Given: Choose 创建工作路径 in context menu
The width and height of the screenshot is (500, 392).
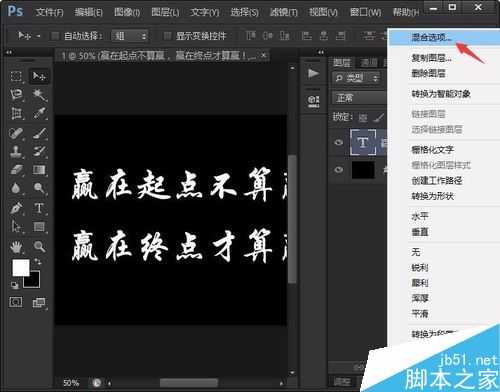Looking at the screenshot, I should 437,181.
